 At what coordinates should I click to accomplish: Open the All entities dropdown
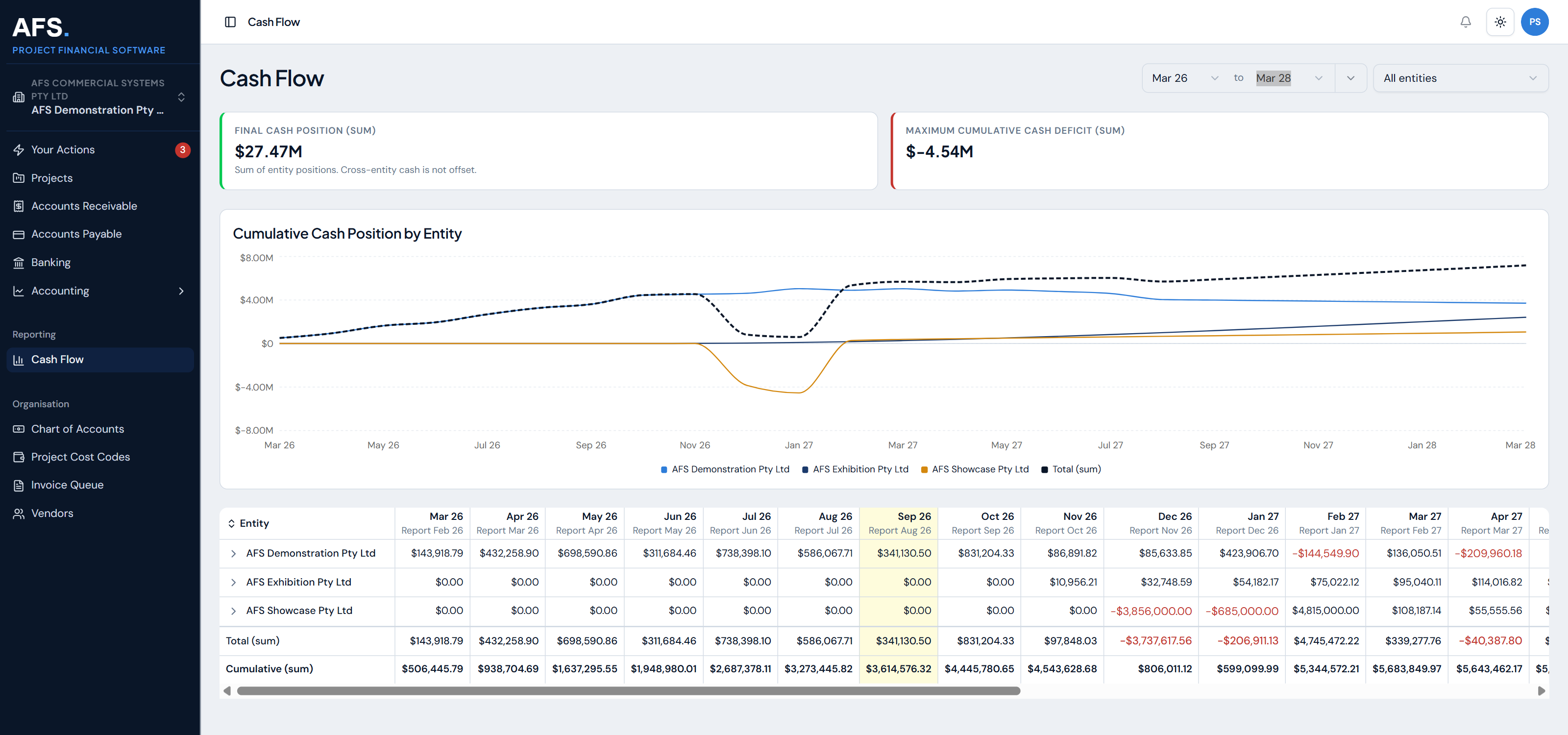(x=1460, y=78)
